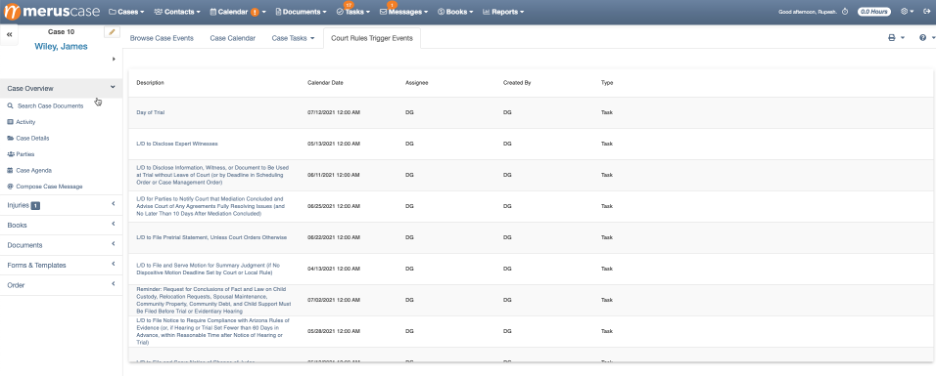Viewport: 936px width, 376px height.
Task: Expand the Forms & Templates section
Action: coord(61,265)
